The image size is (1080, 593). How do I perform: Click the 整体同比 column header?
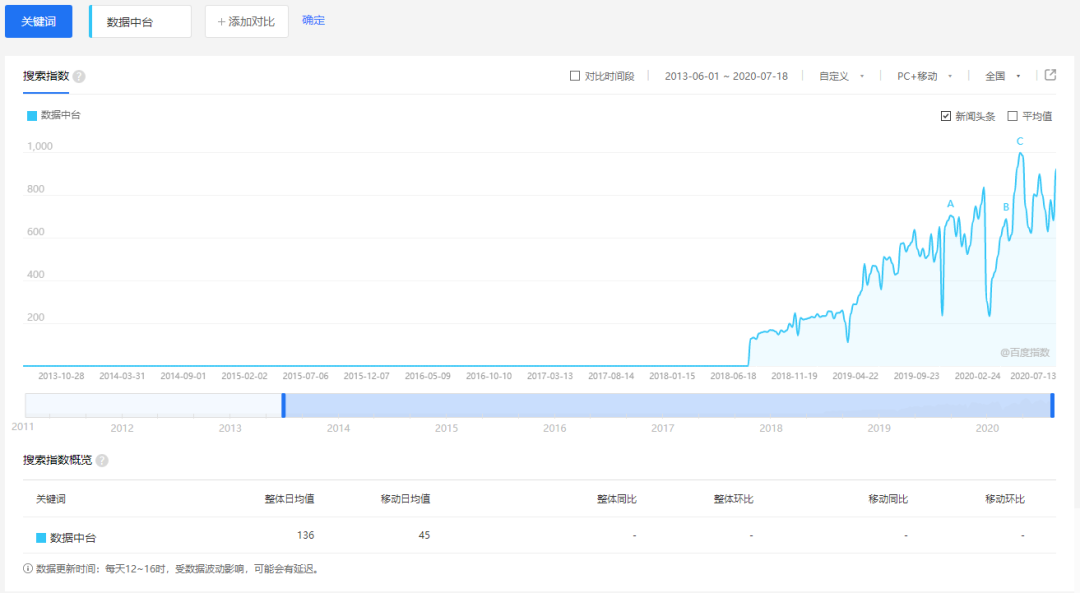(x=616, y=499)
